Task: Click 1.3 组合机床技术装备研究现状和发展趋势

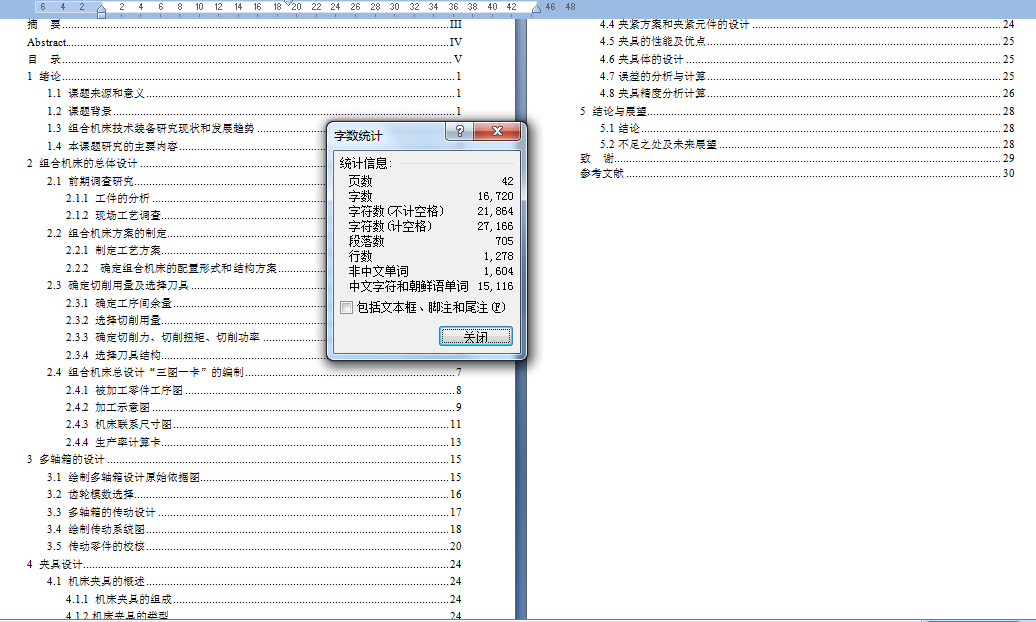Action: [186, 128]
